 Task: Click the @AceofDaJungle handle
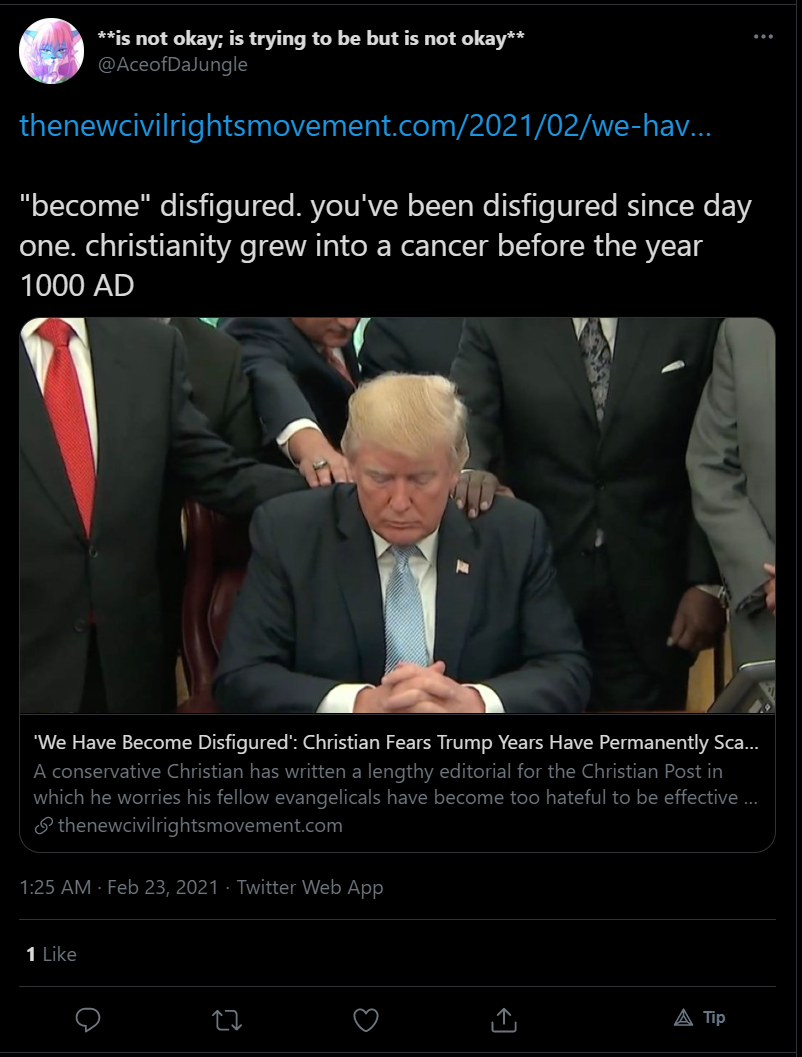point(173,65)
